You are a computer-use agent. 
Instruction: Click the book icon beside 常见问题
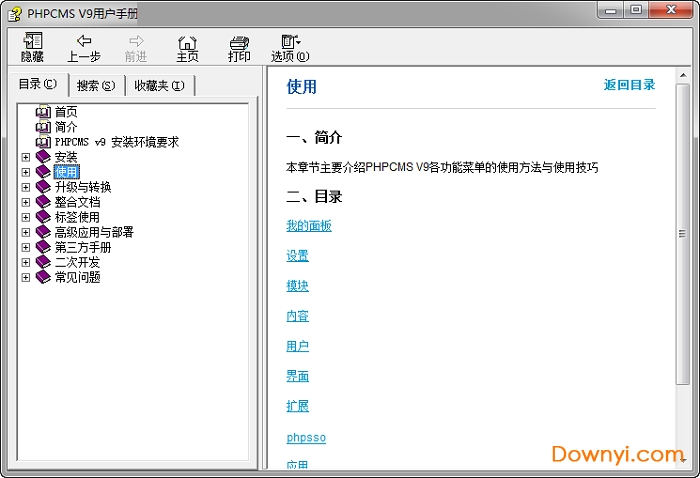(x=43, y=277)
